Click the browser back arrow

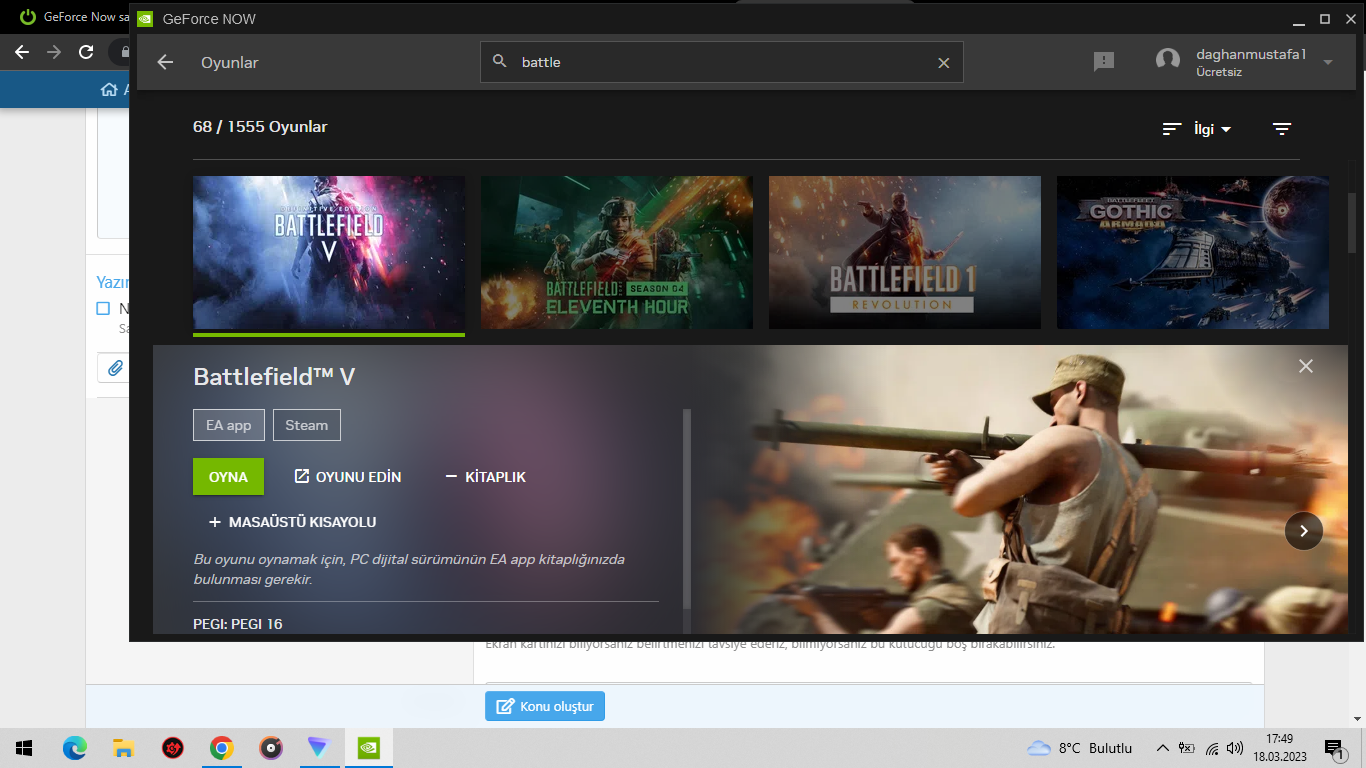[x=22, y=52]
